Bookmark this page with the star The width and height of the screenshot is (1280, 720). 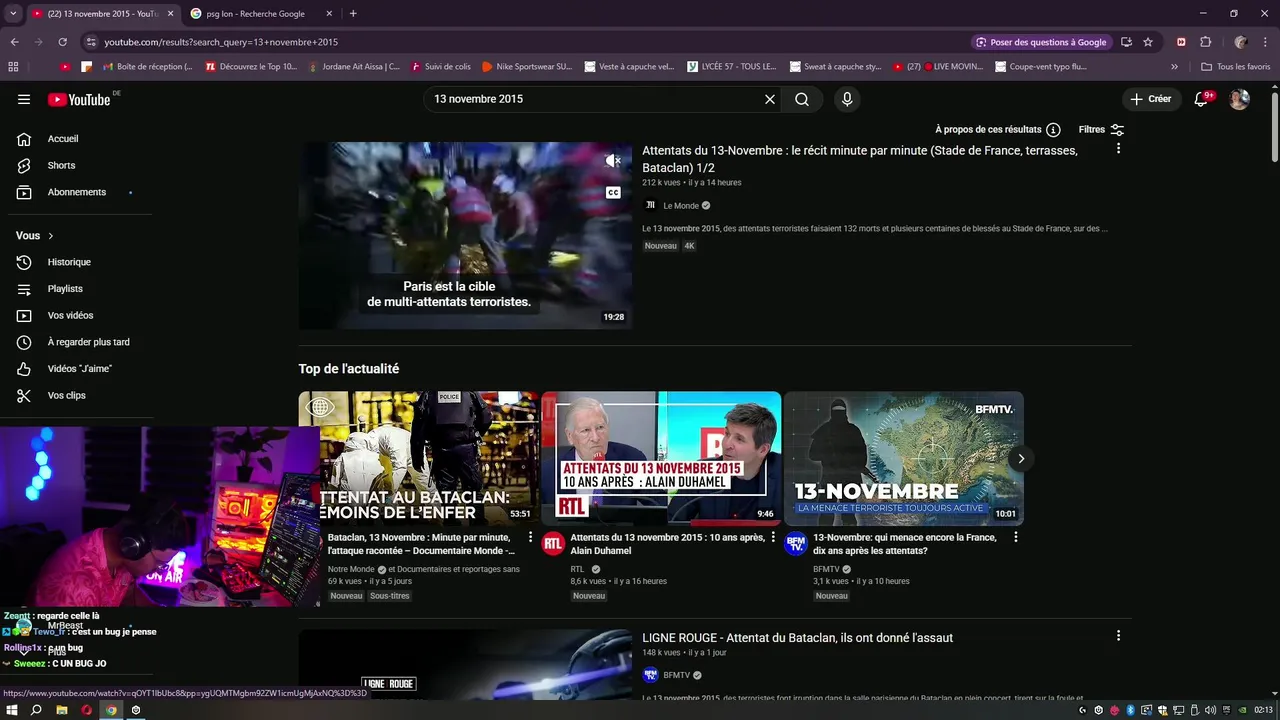click(x=1148, y=42)
